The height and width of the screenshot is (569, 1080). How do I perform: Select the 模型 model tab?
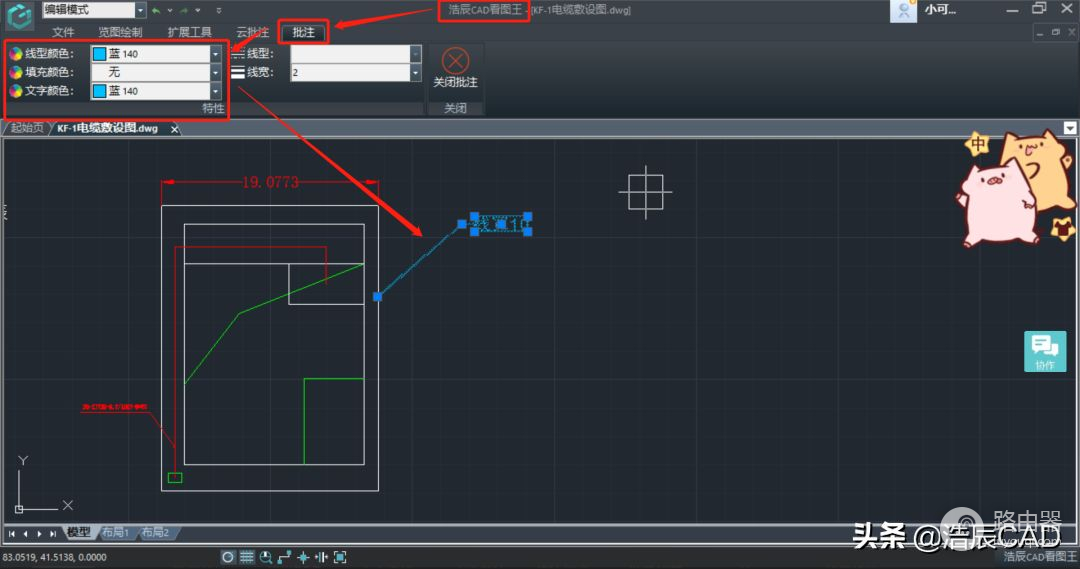(x=79, y=532)
